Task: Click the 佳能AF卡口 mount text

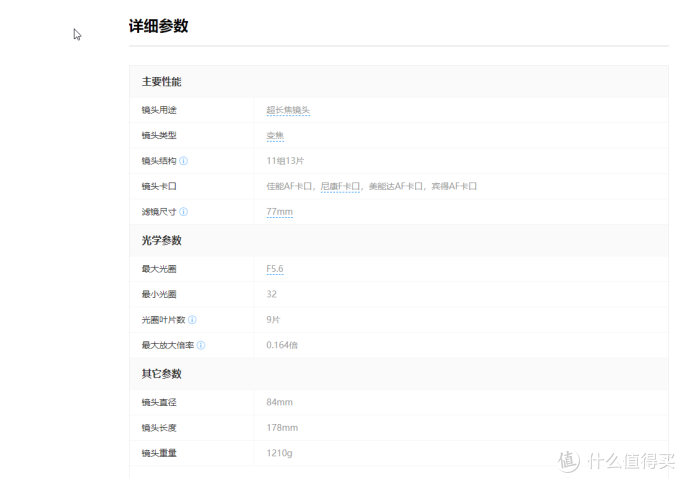Action: 290,186
